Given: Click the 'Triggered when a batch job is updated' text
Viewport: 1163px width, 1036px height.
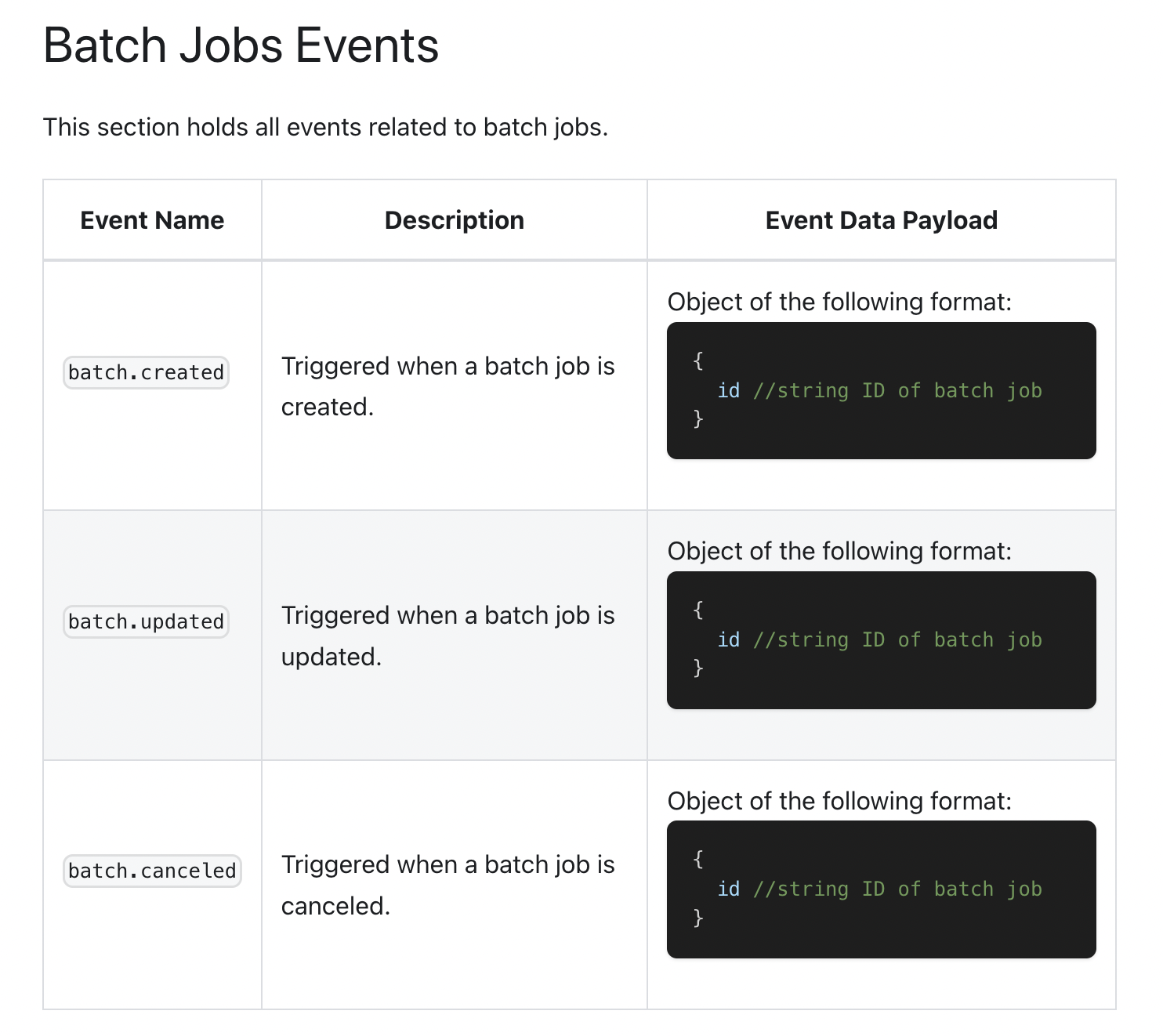Looking at the screenshot, I should pyautogui.click(x=448, y=636).
